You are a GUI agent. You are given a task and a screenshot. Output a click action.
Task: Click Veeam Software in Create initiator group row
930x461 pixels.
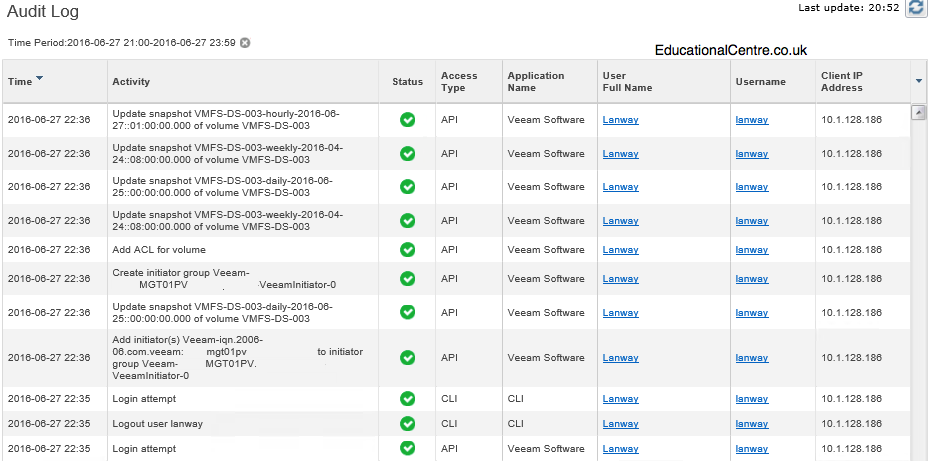(x=546, y=278)
